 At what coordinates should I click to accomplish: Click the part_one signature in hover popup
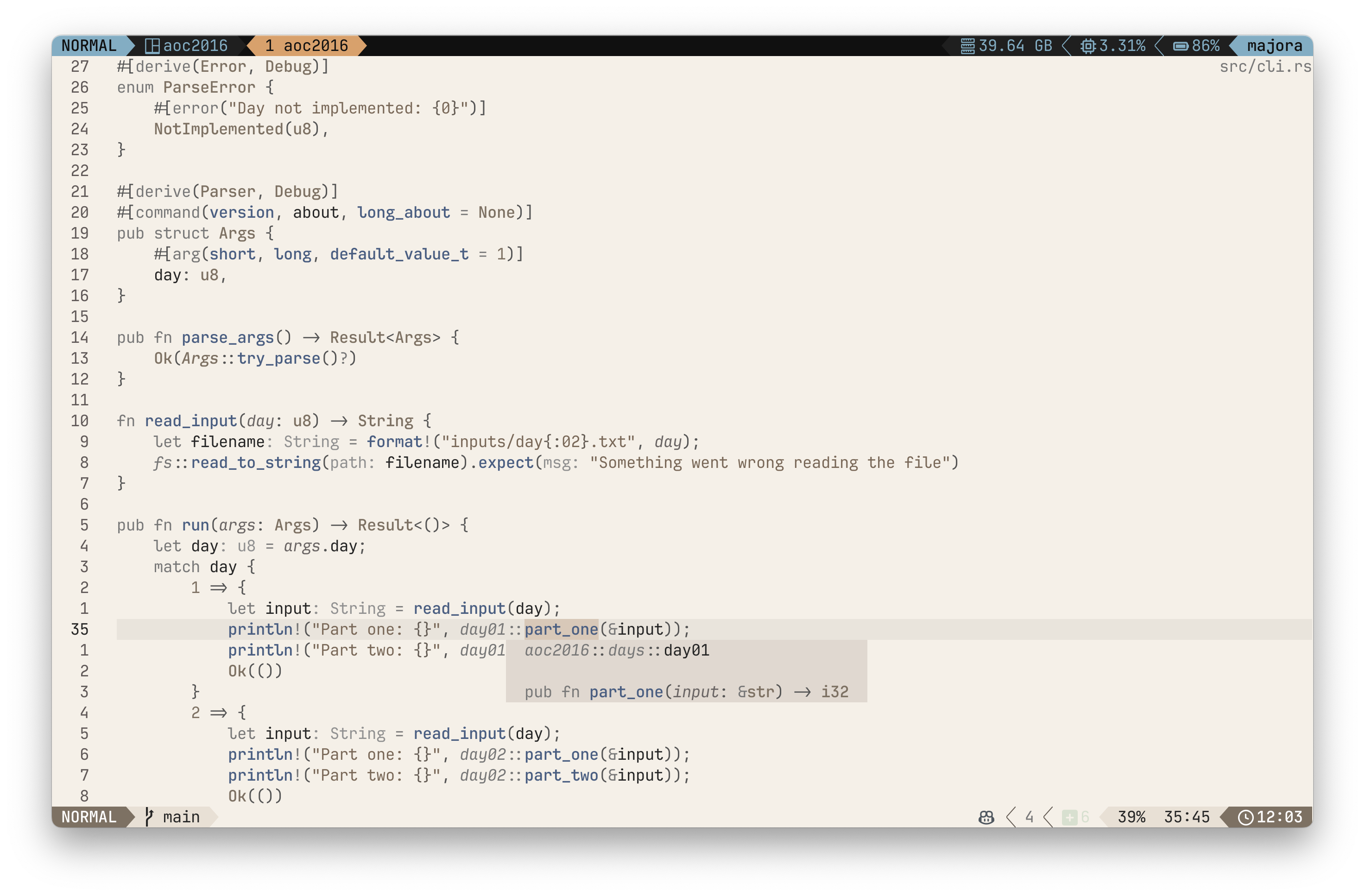click(x=686, y=692)
